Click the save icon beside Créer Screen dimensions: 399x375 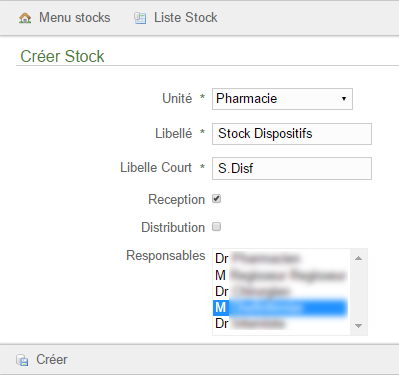tap(22, 360)
